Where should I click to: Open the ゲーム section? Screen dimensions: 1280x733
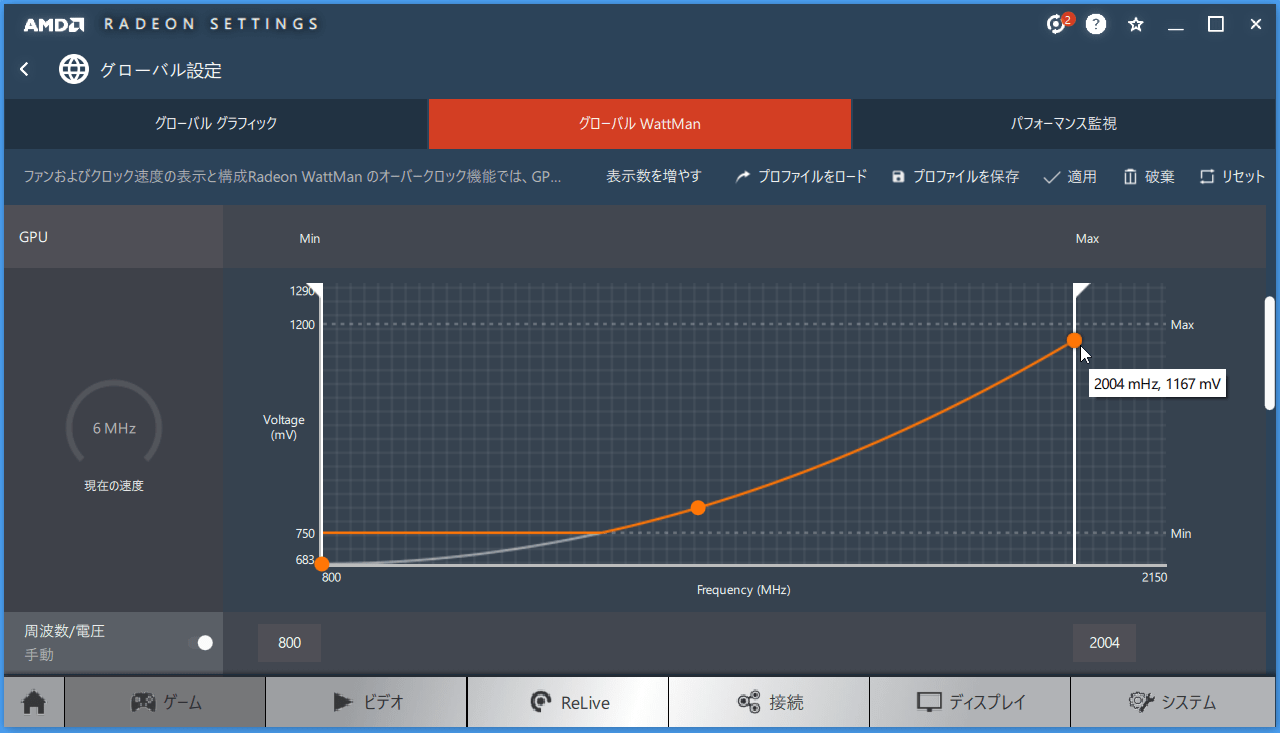click(x=165, y=702)
